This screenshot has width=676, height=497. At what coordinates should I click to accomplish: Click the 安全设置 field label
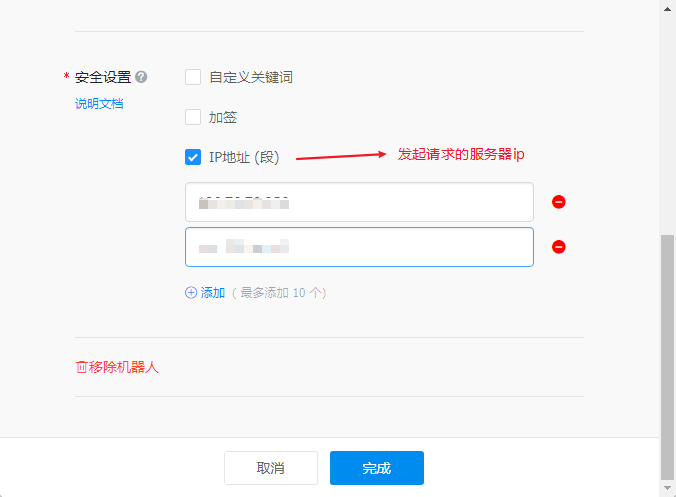(103, 78)
